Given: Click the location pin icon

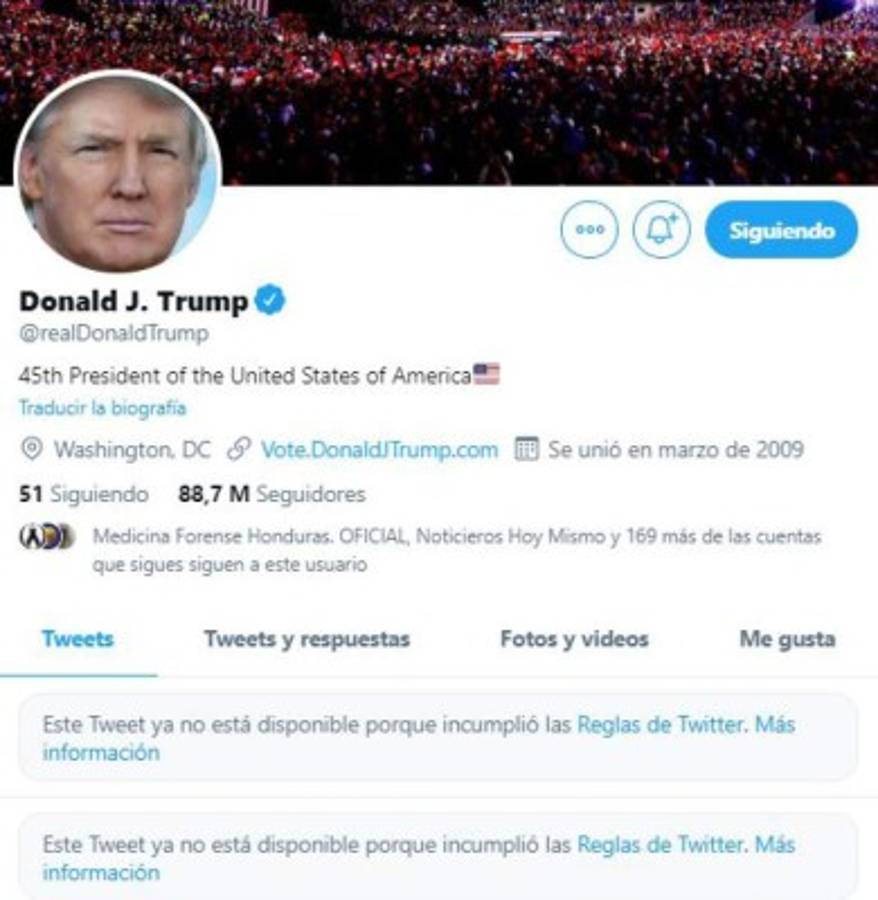Looking at the screenshot, I should (32, 449).
